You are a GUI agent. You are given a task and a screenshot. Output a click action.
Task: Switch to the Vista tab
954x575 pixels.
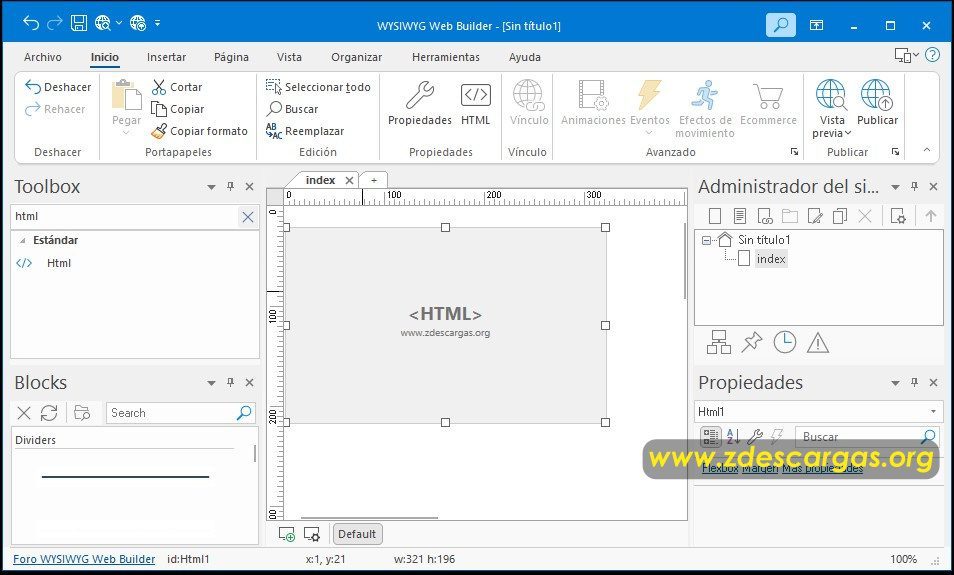(x=289, y=57)
